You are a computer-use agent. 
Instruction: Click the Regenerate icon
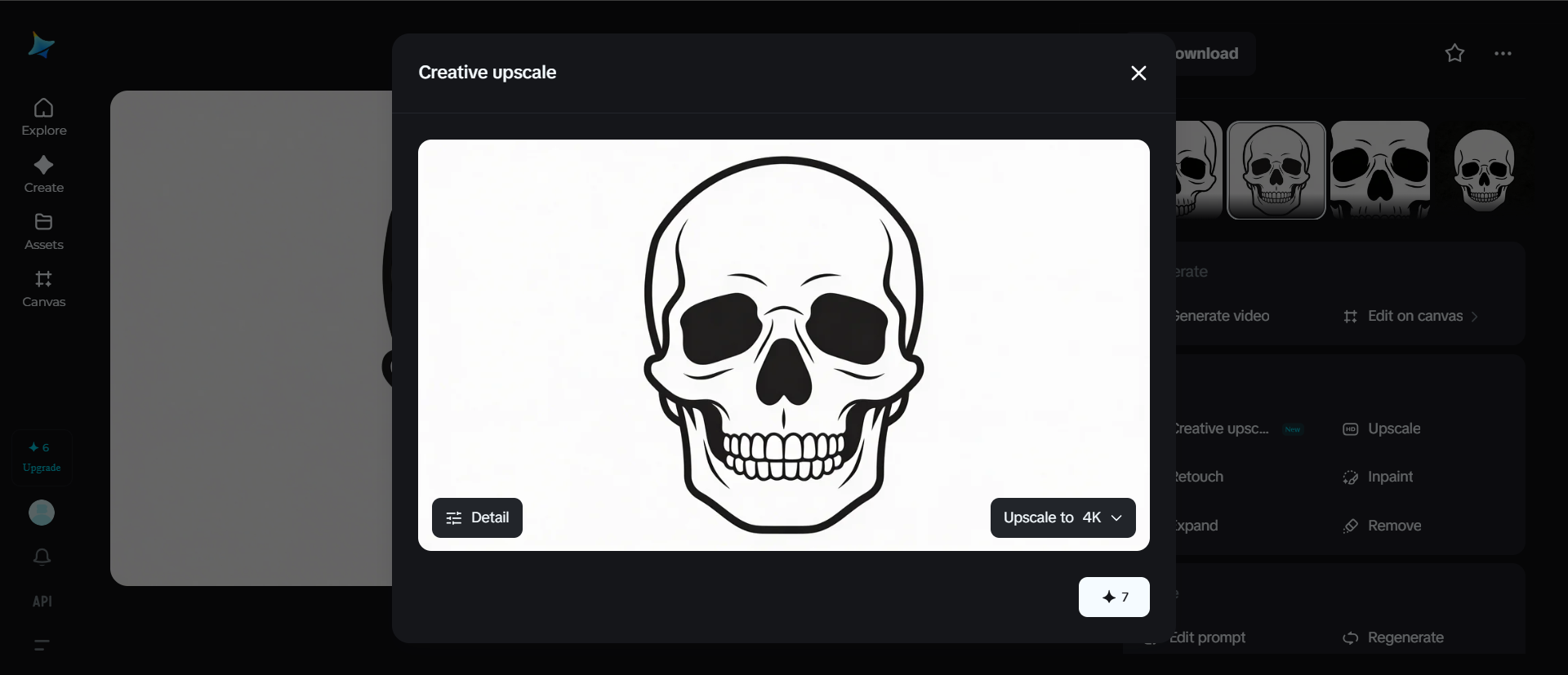(1351, 637)
